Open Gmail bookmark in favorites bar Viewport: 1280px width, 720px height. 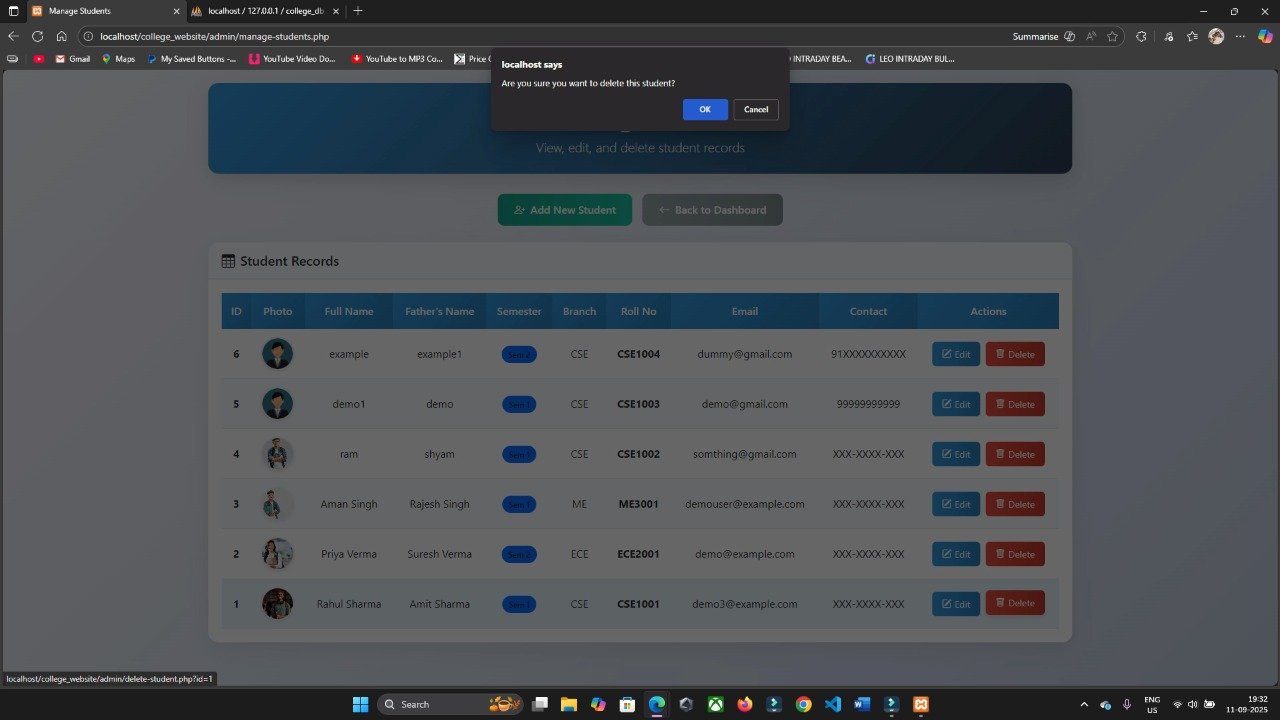pyautogui.click(x=72, y=59)
